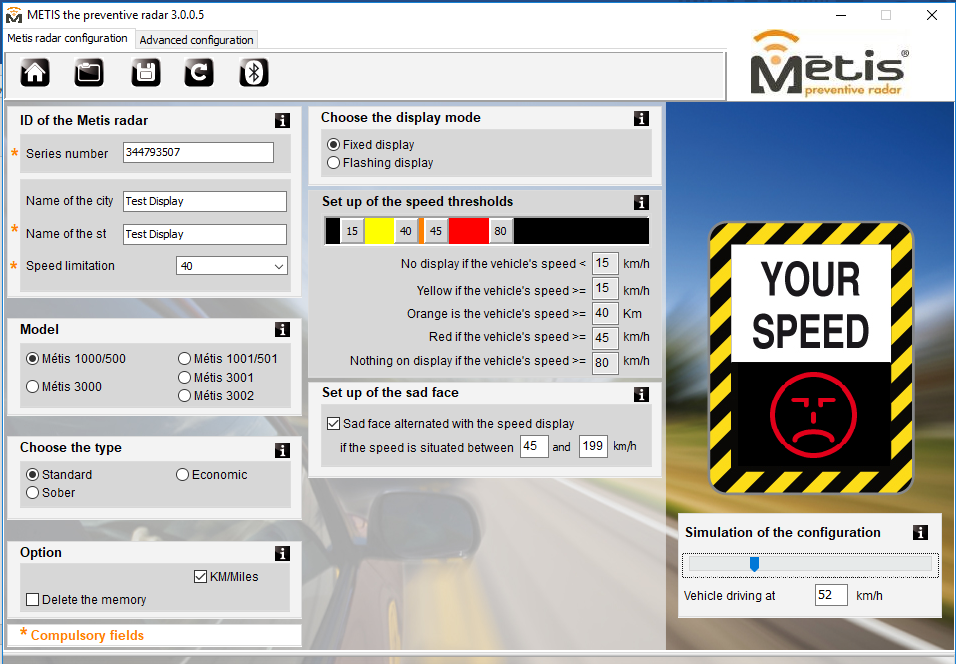Enable the Delete the memory checkbox
Viewport: 956px width, 664px height.
pos(33,600)
